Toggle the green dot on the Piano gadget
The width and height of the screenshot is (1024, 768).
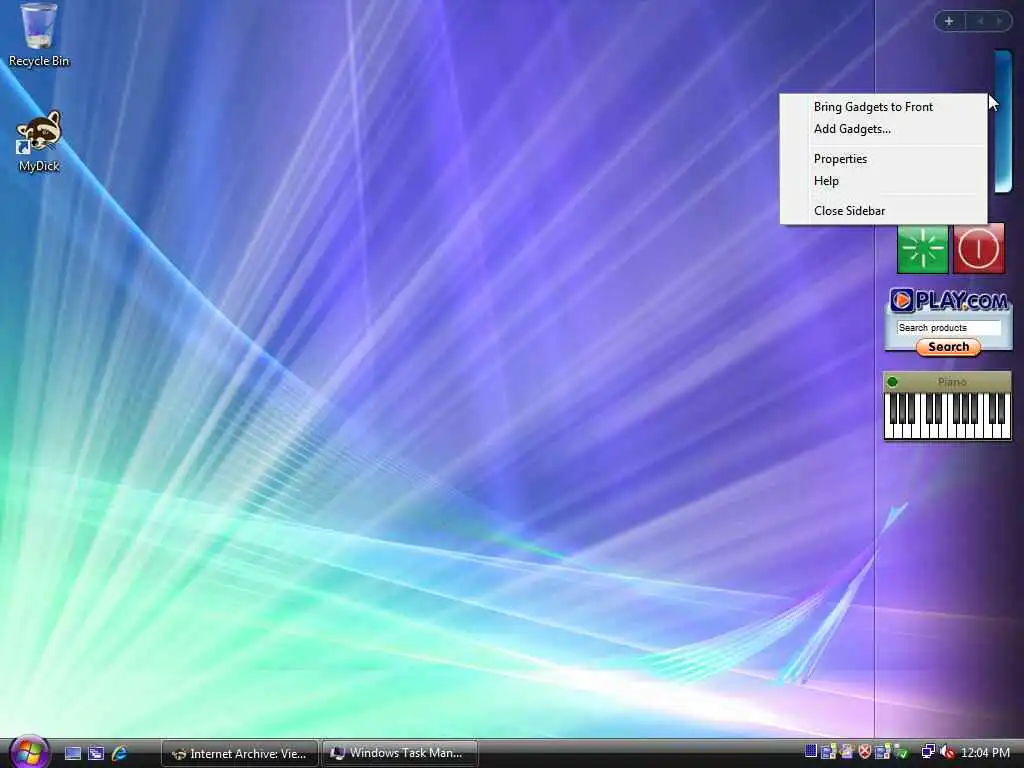click(893, 382)
